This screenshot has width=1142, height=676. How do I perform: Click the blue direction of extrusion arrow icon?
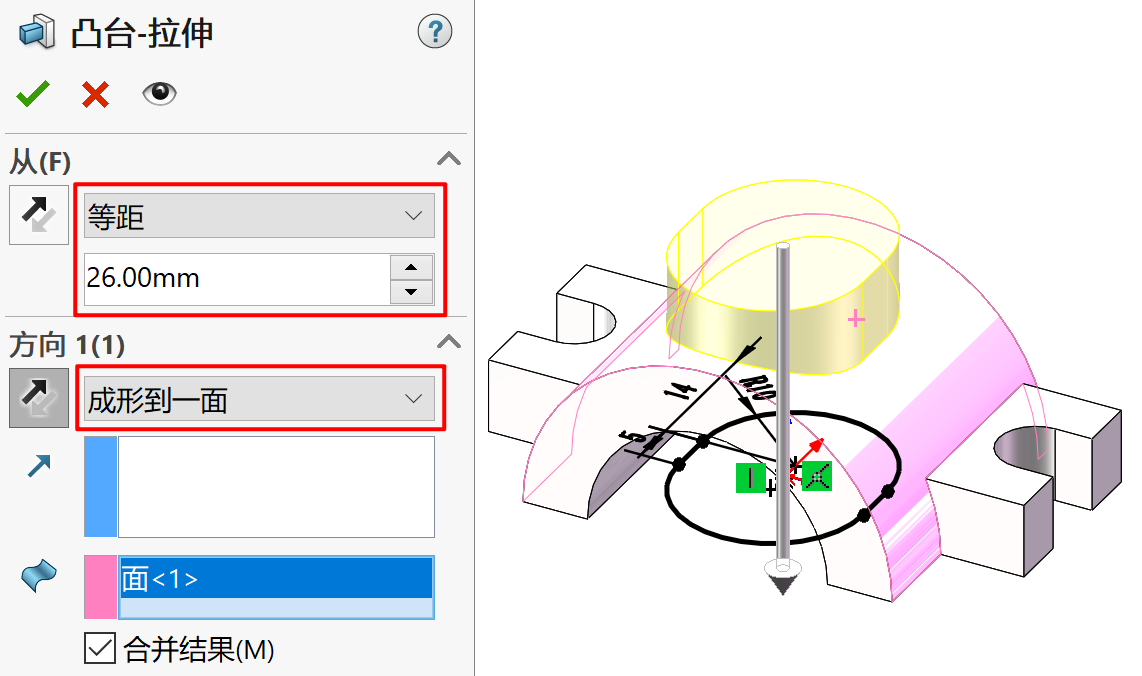(x=39, y=465)
